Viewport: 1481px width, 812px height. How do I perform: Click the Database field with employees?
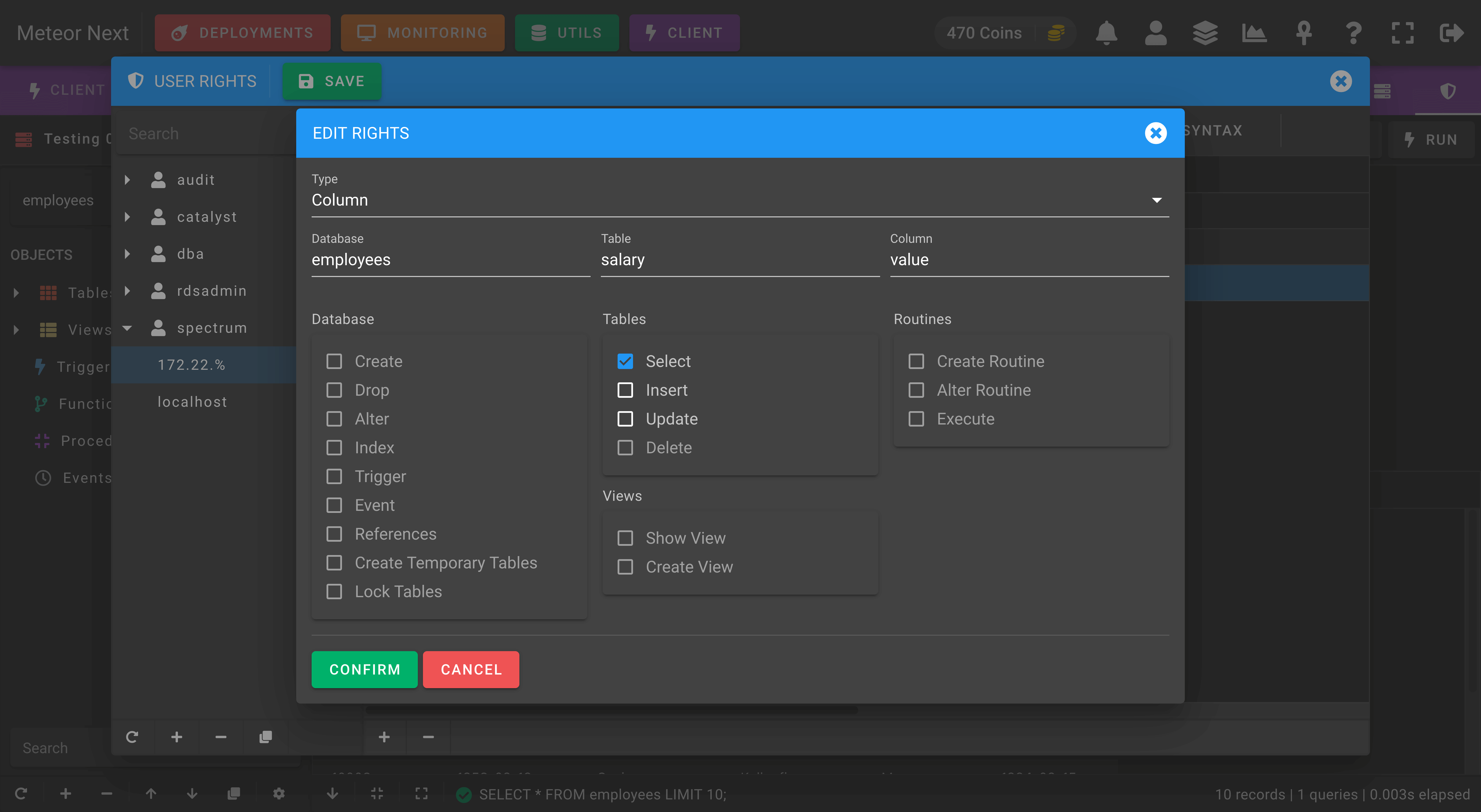[x=451, y=260]
